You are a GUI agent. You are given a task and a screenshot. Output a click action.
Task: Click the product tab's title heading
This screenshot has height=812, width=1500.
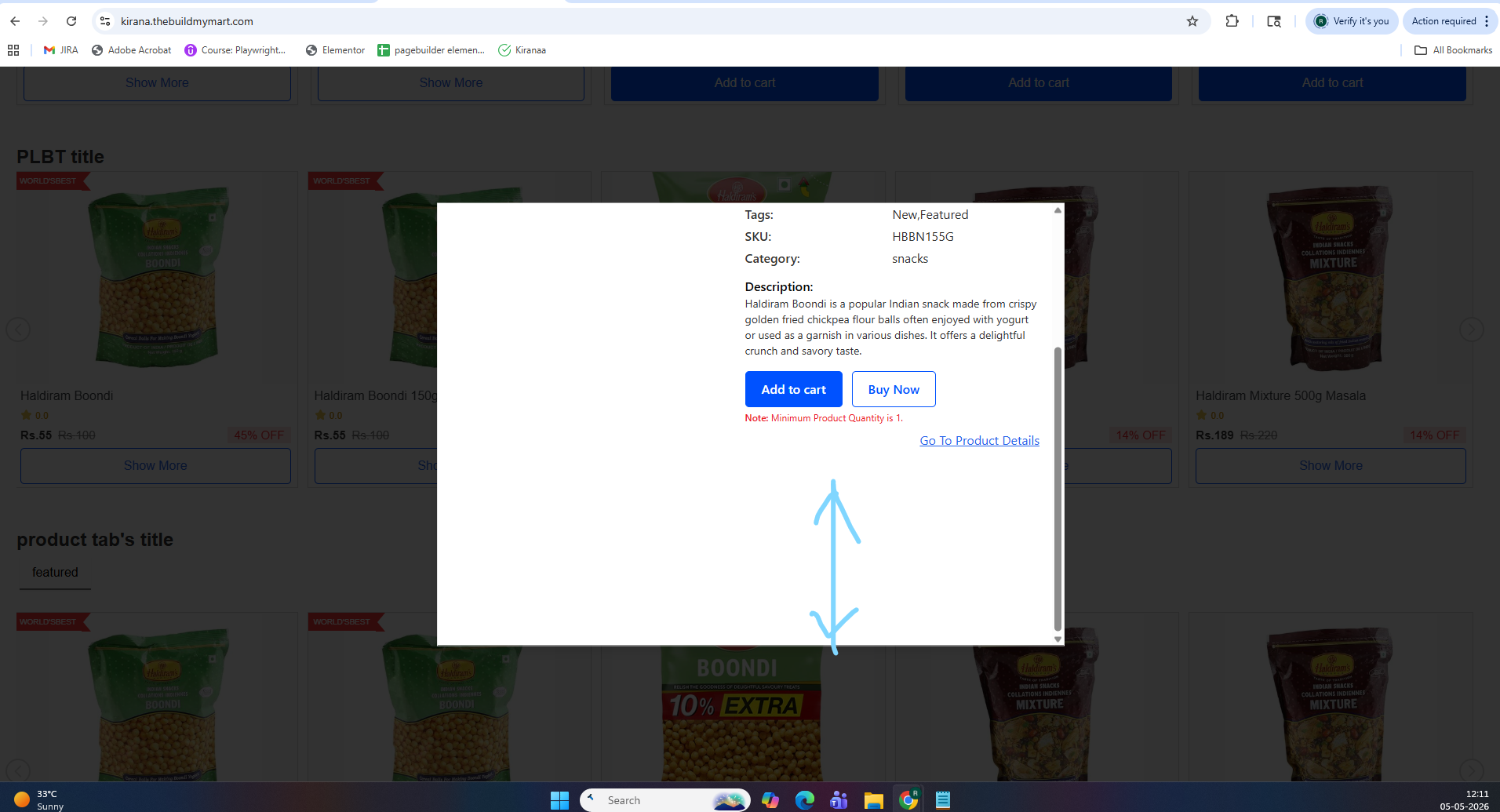(x=95, y=540)
